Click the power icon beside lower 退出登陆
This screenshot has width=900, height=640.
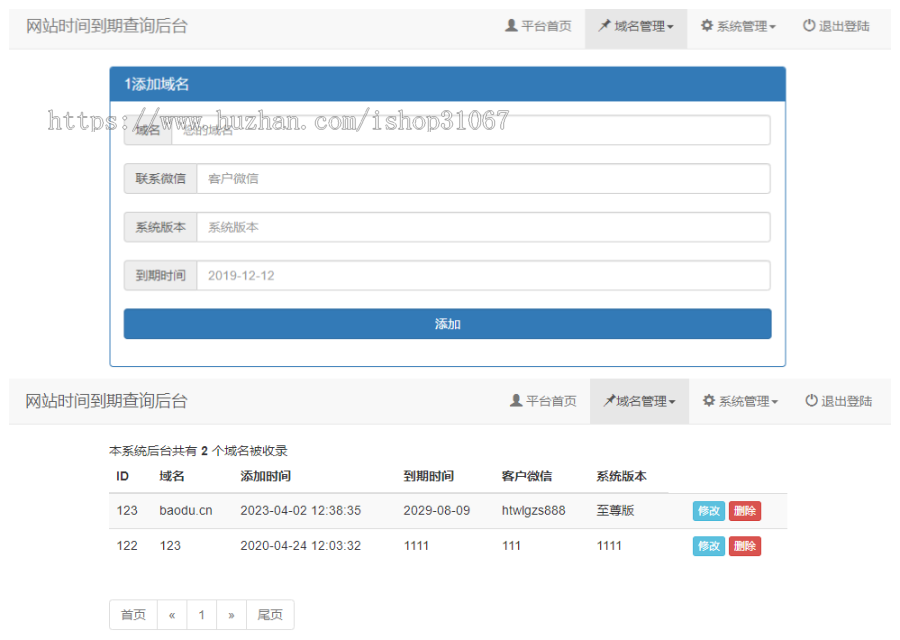[x=811, y=401]
